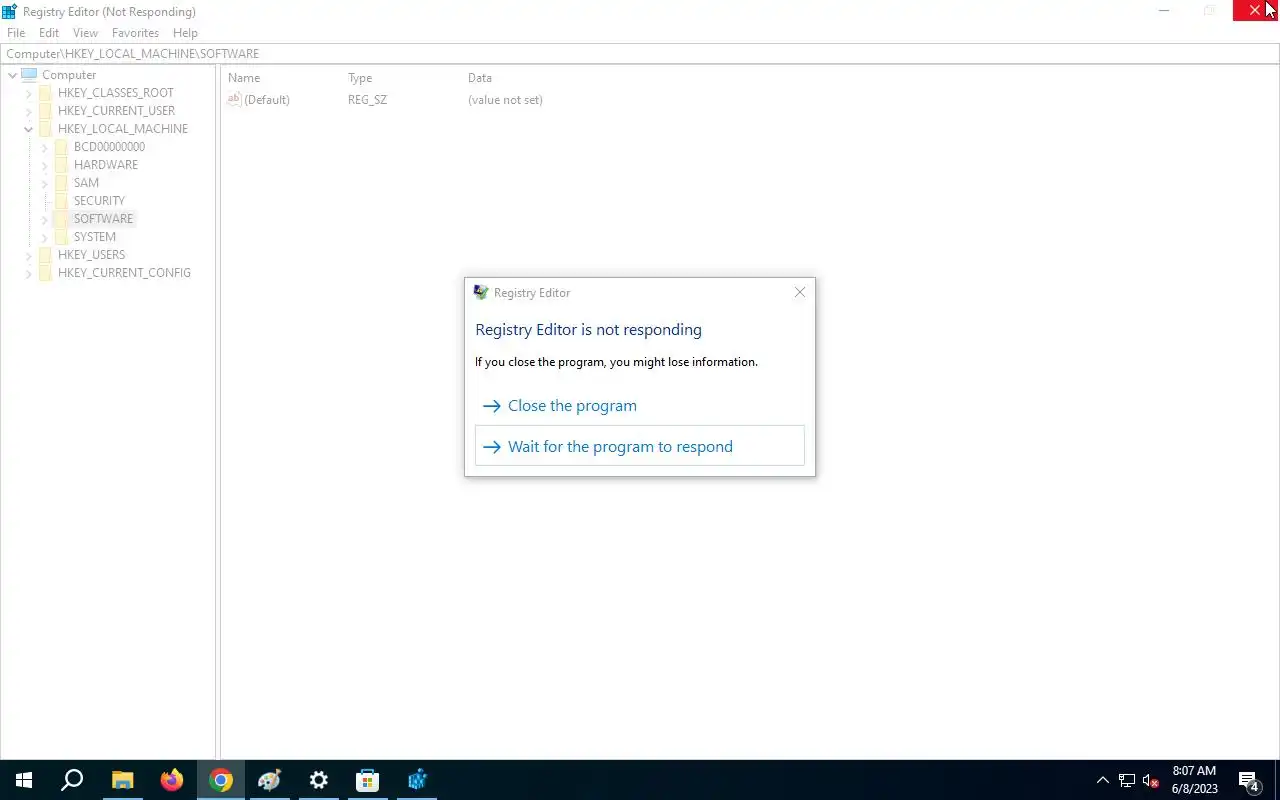Expand the HKEY_USERS arrow

[28, 255]
